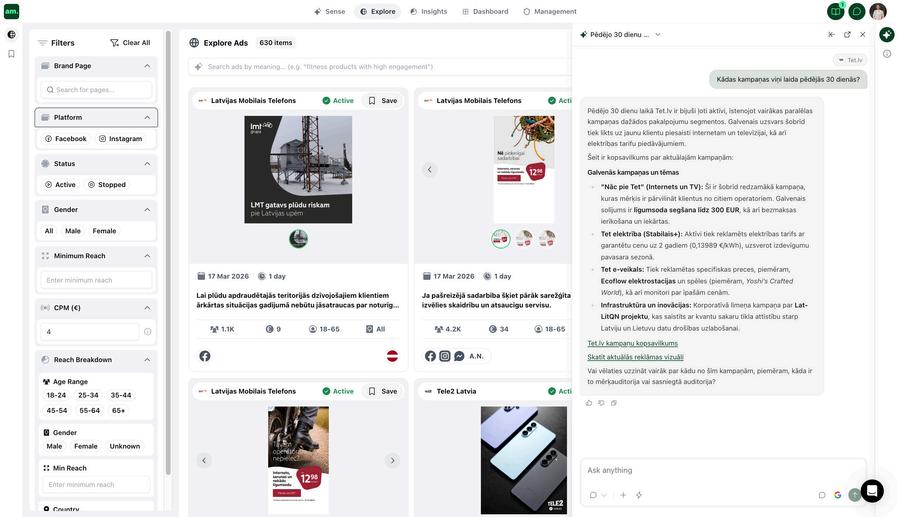
Task: Go to the Insights tab
Action: (x=428, y=11)
